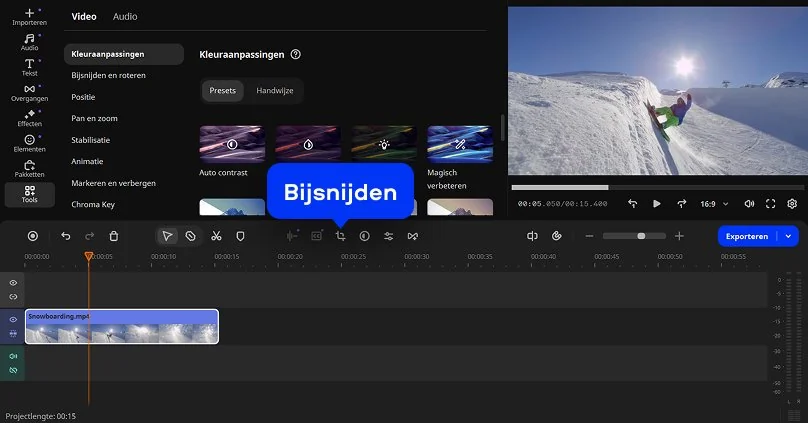The height and width of the screenshot is (423, 808).
Task: Adjust the timeline zoom slider
Action: pos(634,236)
